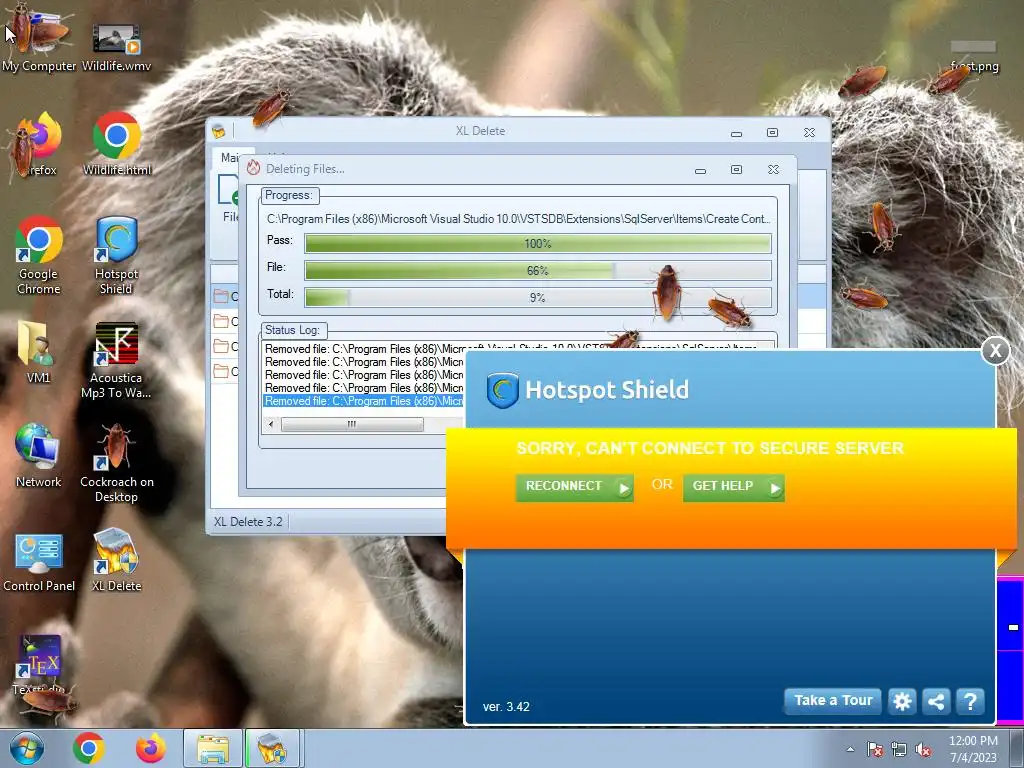Click Take a Tour in Hotspot Shield
The image size is (1024, 768).
point(833,701)
